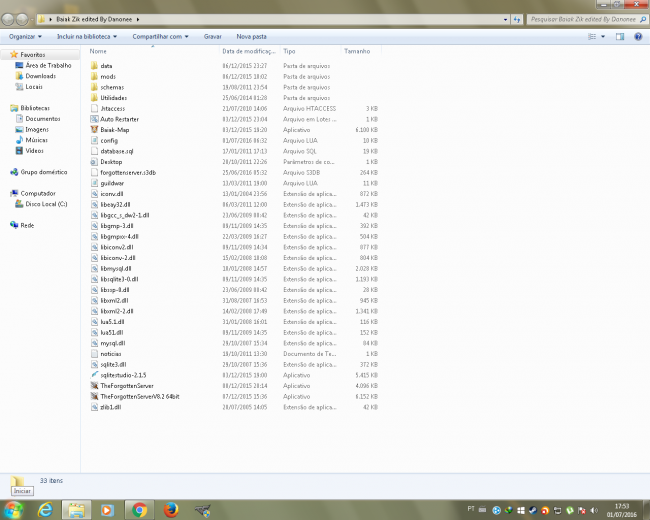This screenshot has height=520, width=650.
Task: Open Rede in navigation pane
Action: point(27,225)
